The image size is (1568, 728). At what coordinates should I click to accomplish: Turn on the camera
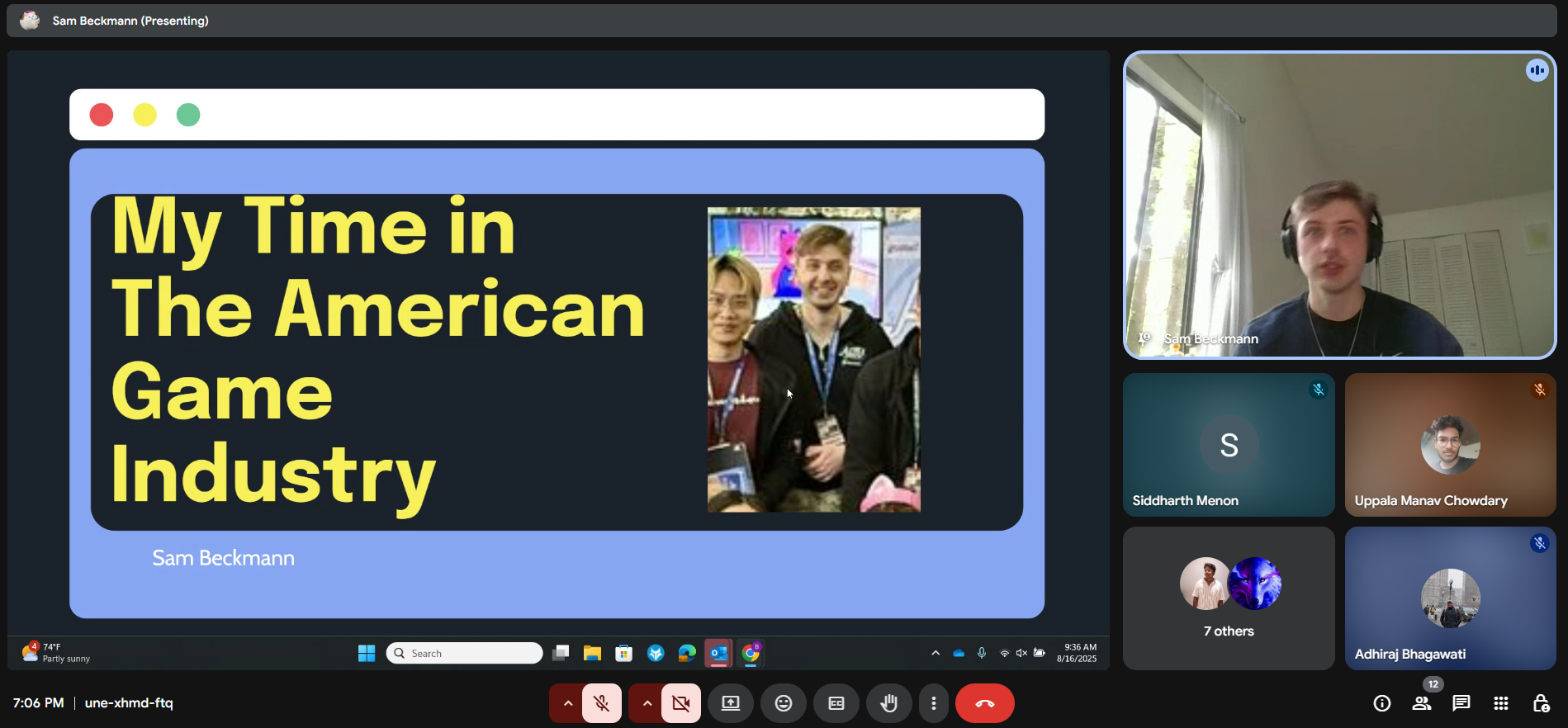pos(681,703)
